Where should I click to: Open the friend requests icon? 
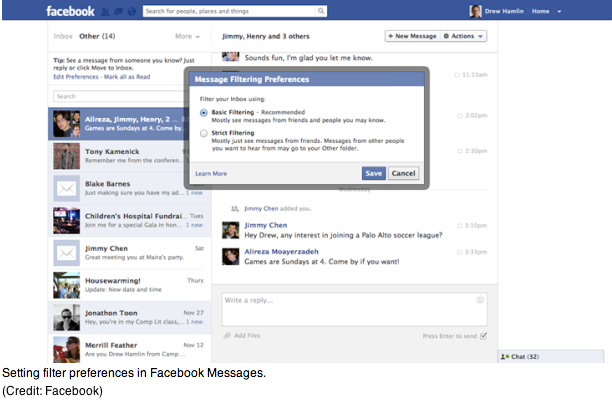coord(105,11)
